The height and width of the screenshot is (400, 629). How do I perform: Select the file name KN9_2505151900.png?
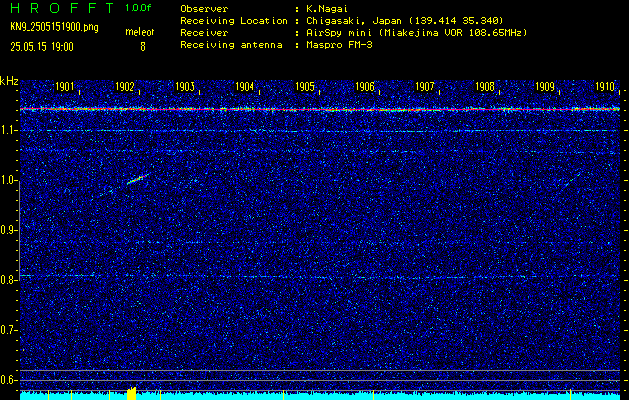[x=54, y=27]
